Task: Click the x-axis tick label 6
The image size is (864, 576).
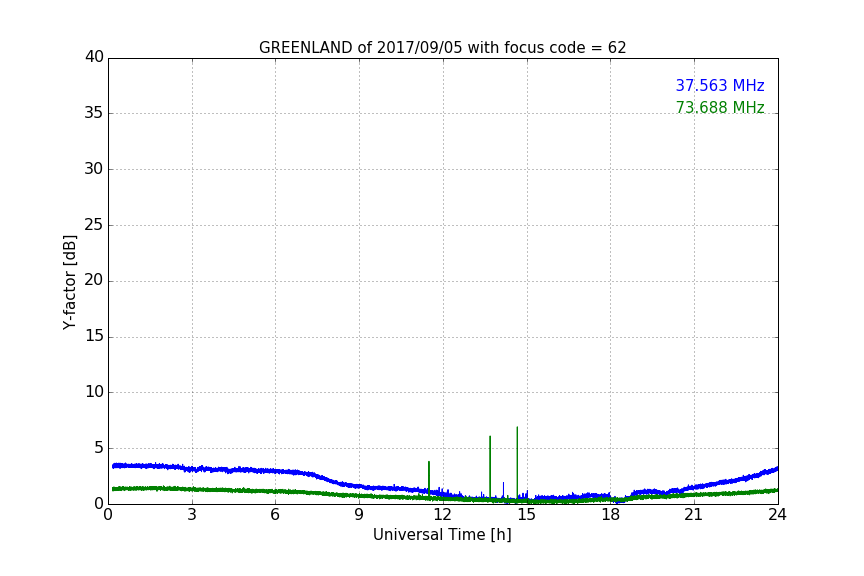Action: (x=276, y=515)
